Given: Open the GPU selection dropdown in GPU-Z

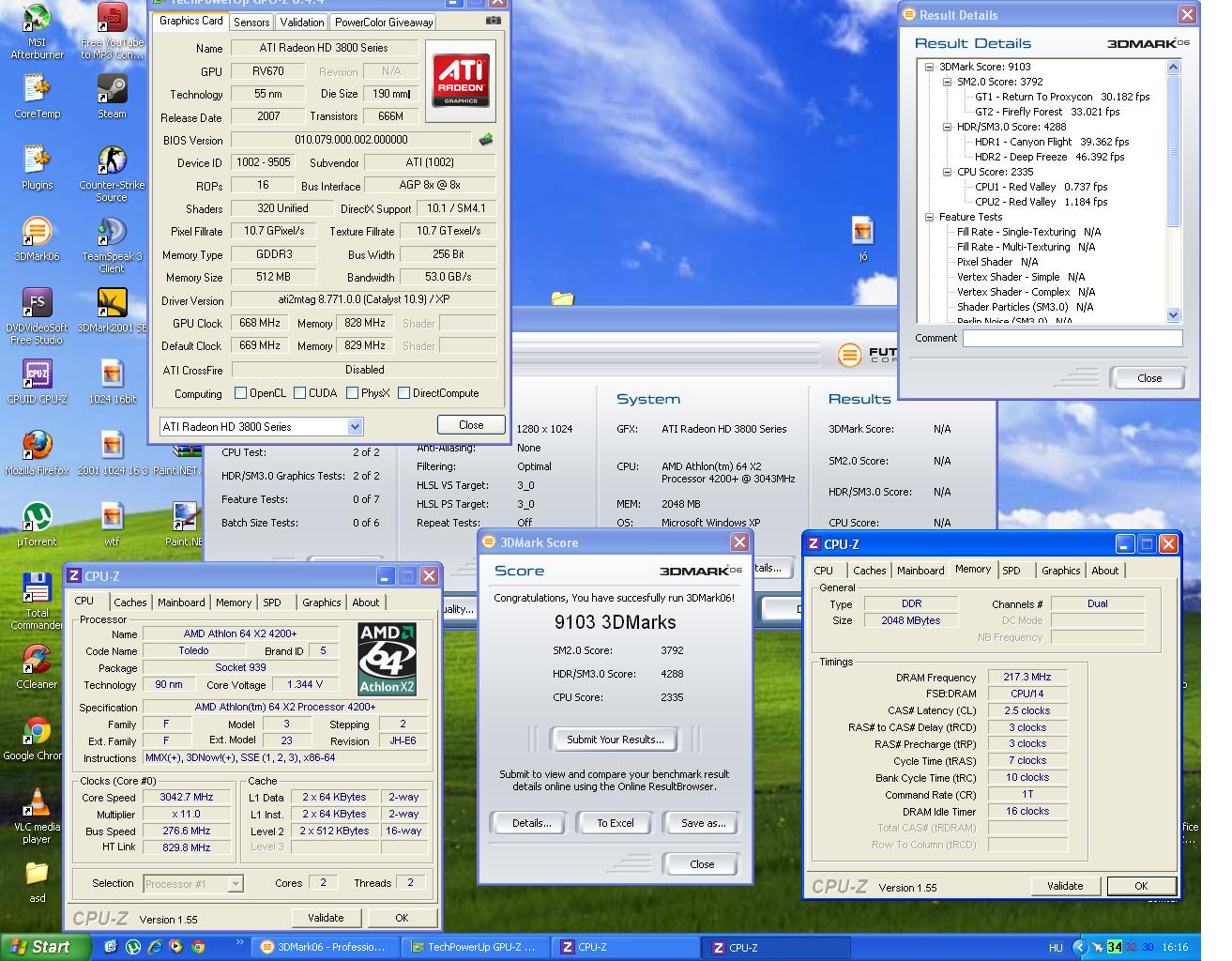Looking at the screenshot, I should [x=355, y=427].
